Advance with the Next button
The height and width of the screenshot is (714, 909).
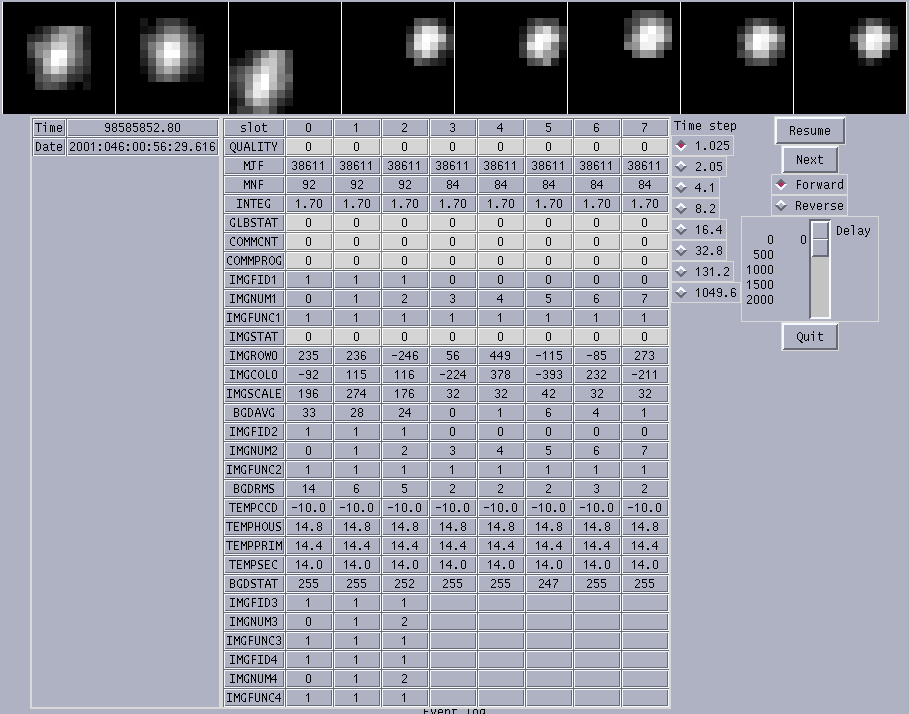[810, 159]
